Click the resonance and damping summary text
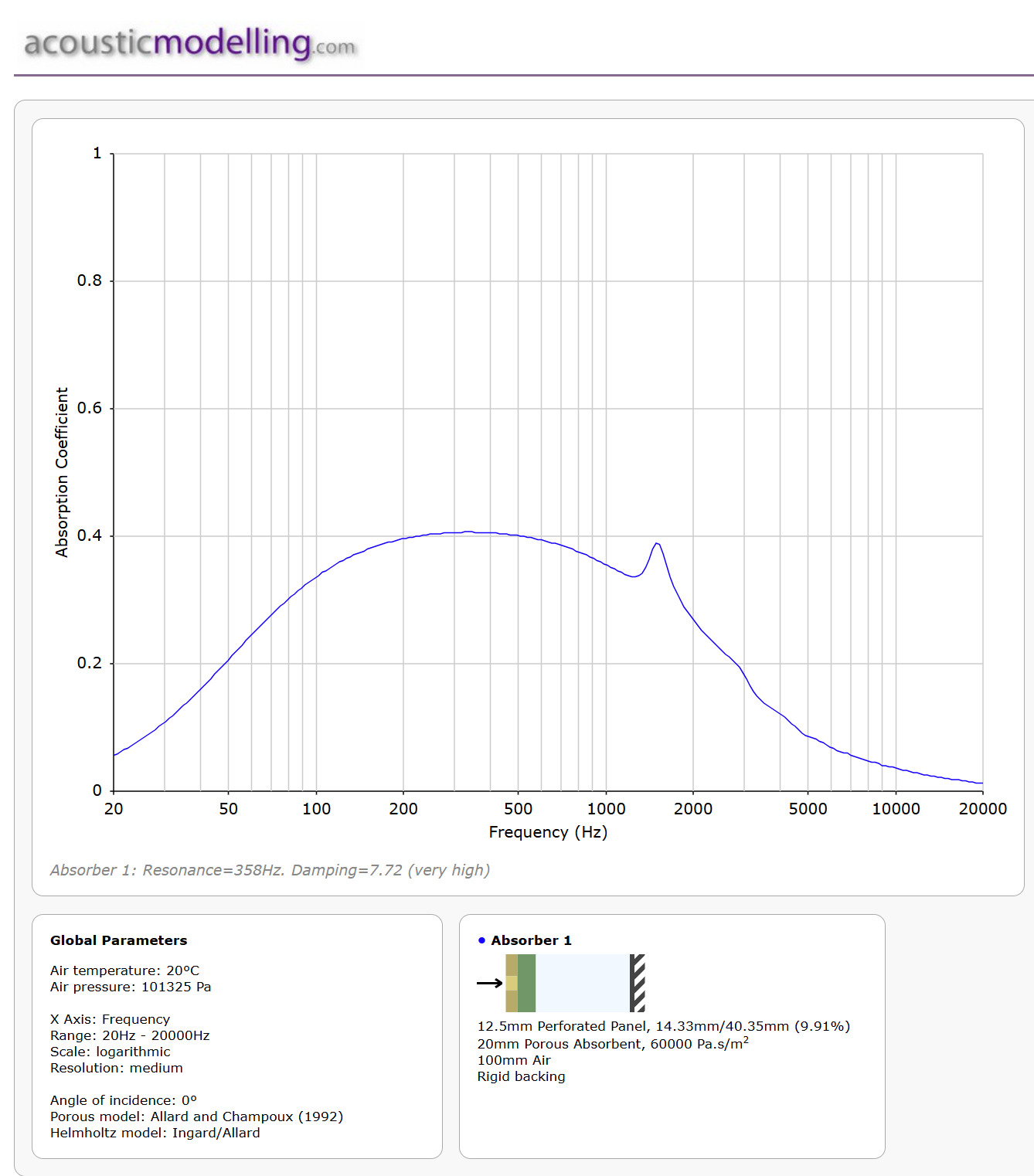This screenshot has height=1176, width=1034. (270, 870)
